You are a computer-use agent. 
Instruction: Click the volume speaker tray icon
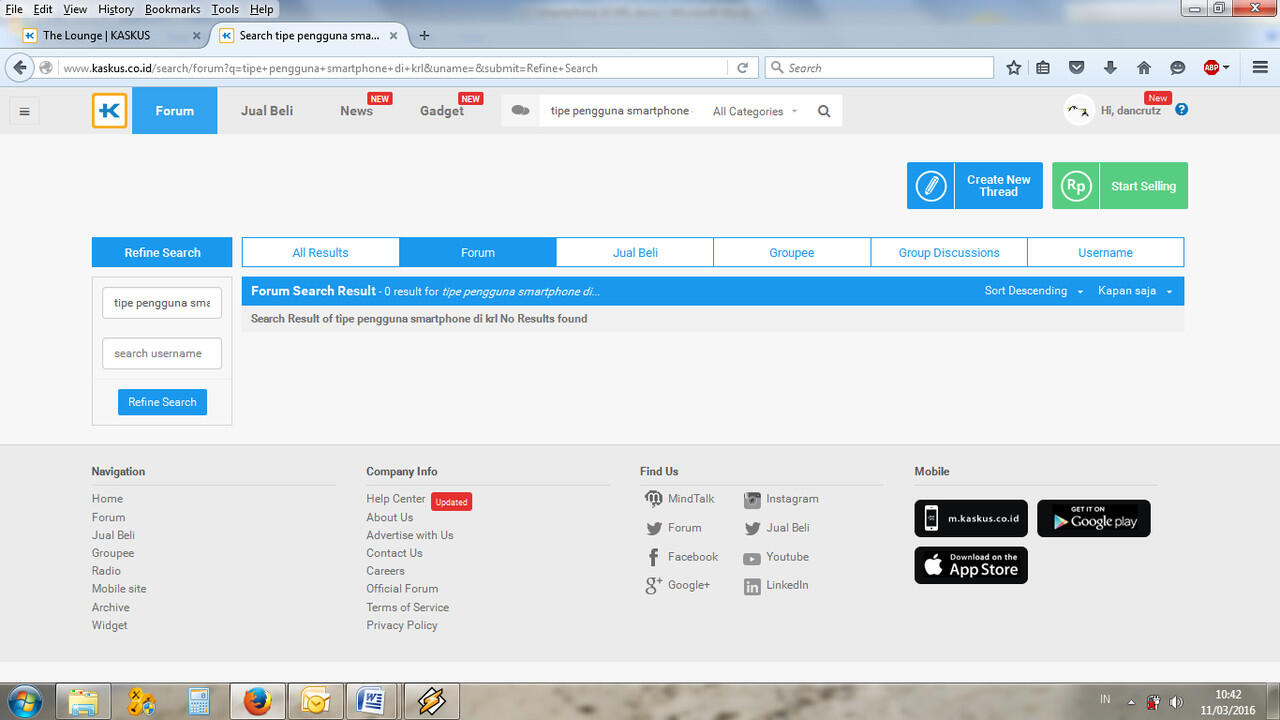click(x=1176, y=702)
